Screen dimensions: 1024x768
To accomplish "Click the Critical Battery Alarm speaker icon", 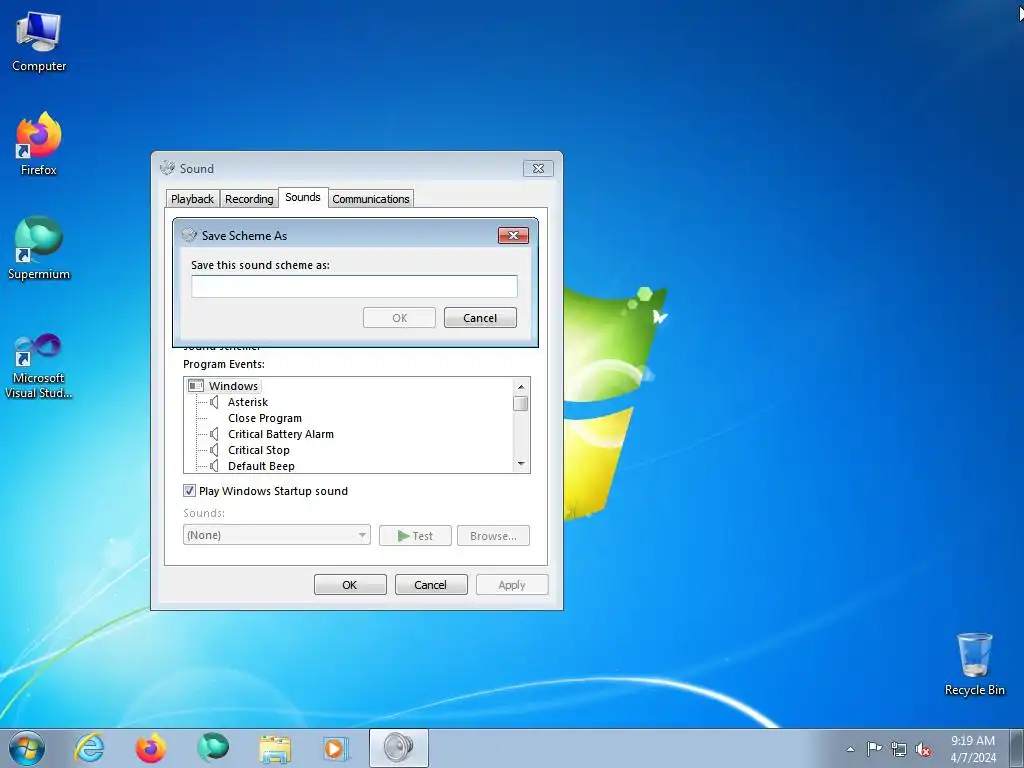I will pyautogui.click(x=214, y=434).
